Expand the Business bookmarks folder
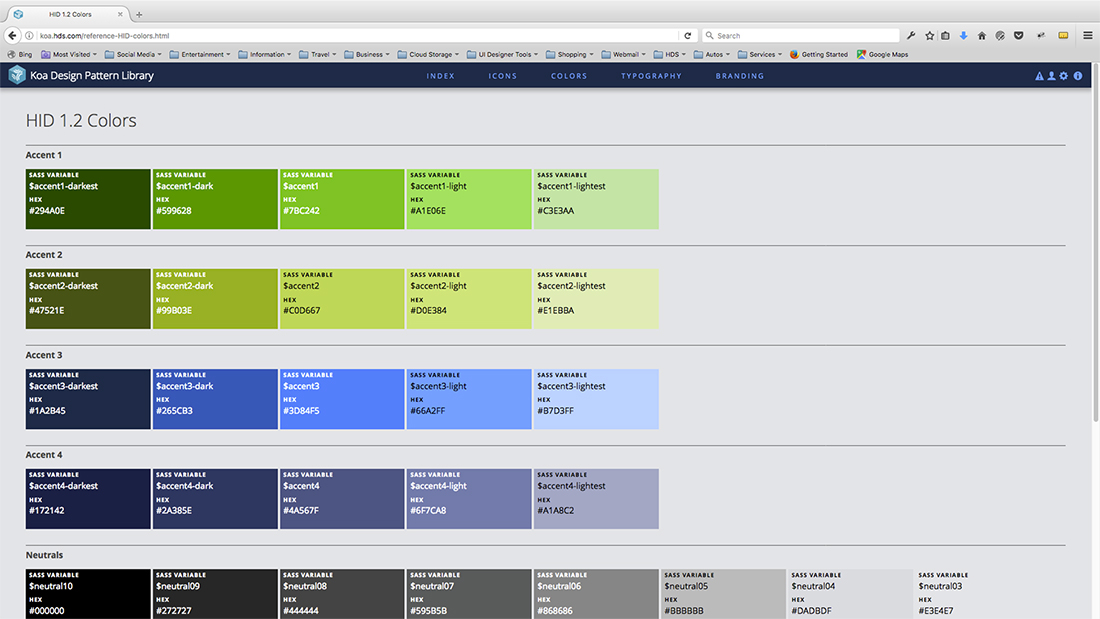Viewport: 1100px width, 619px height. pyautogui.click(x=366, y=54)
